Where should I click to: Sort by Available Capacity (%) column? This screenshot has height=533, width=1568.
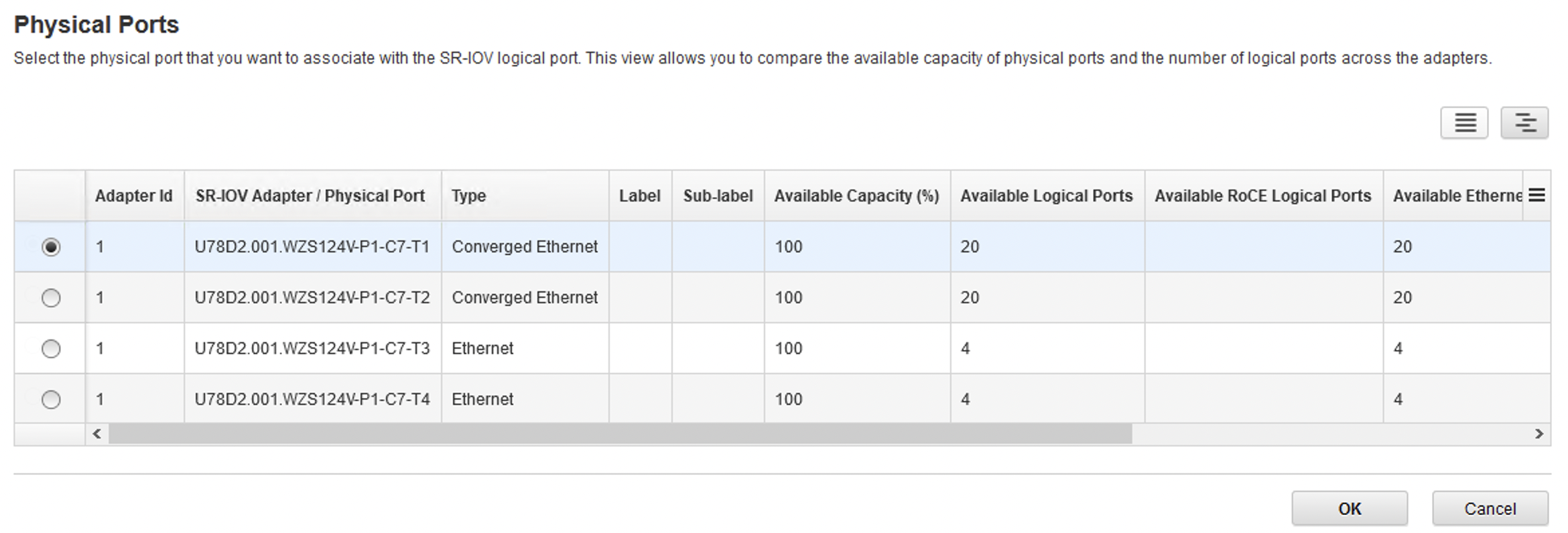point(856,196)
